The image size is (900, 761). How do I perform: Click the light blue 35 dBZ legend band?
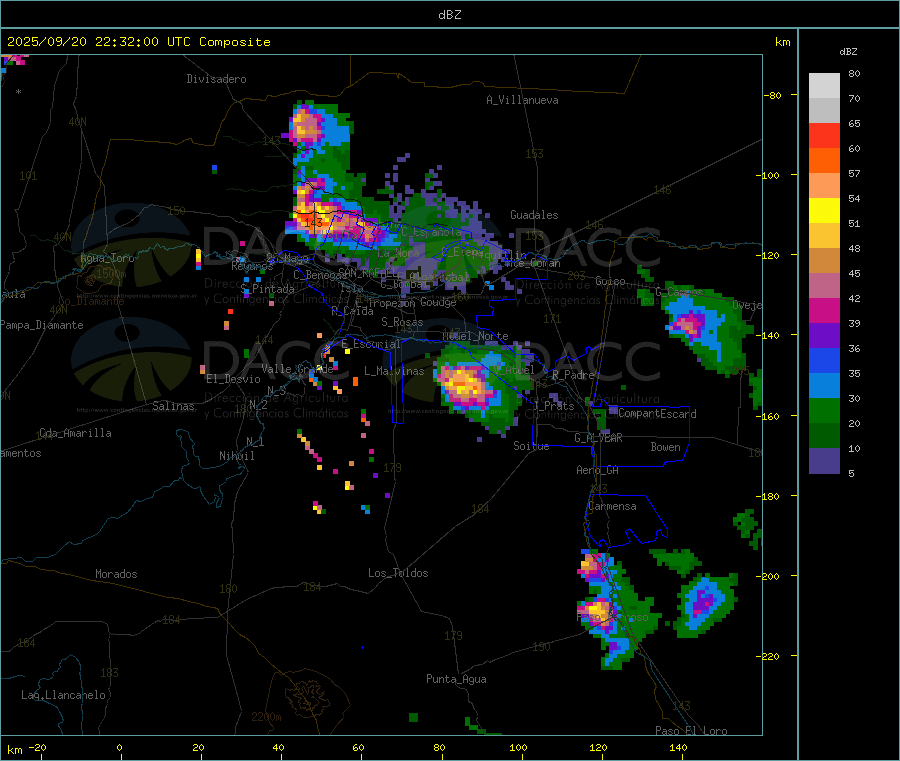pyautogui.click(x=824, y=386)
